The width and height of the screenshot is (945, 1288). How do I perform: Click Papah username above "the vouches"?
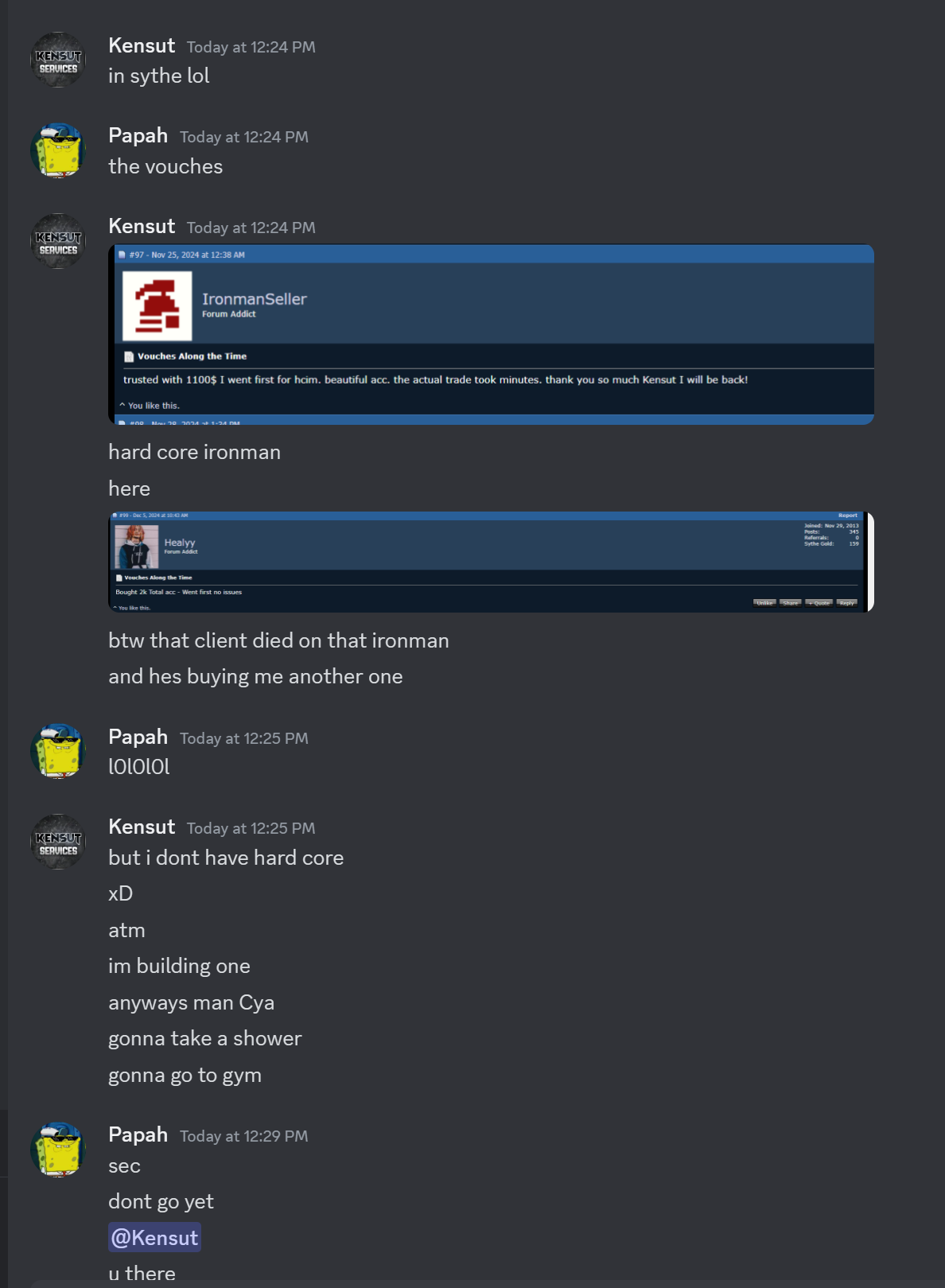(138, 136)
